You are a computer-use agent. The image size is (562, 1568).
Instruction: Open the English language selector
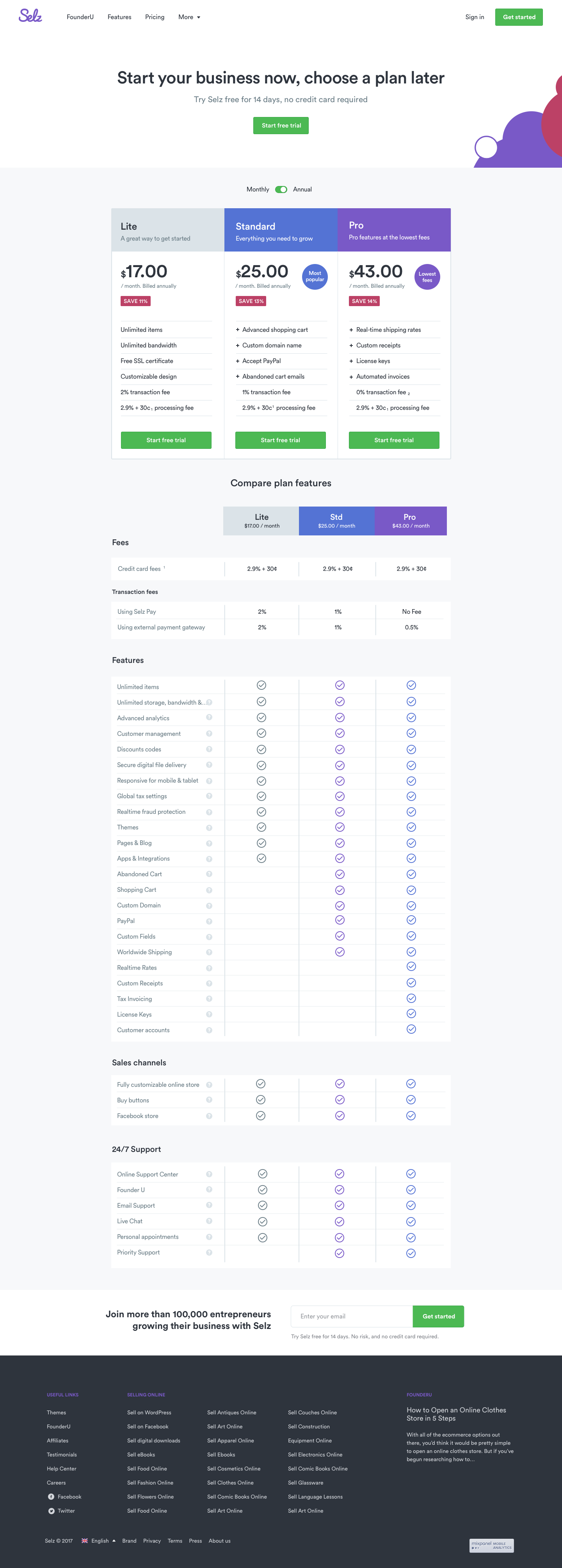coord(98,1541)
